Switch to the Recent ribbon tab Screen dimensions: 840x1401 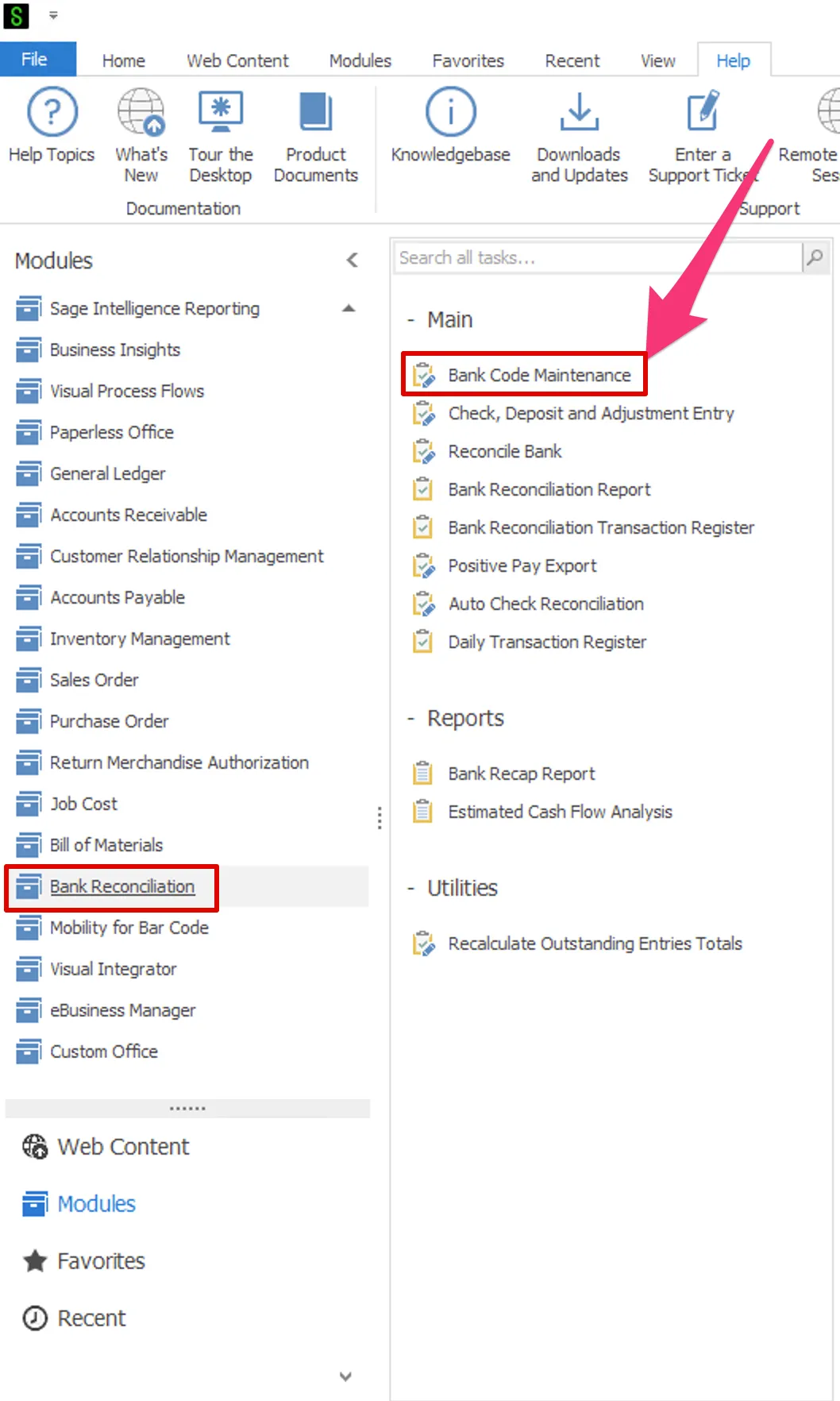click(572, 60)
